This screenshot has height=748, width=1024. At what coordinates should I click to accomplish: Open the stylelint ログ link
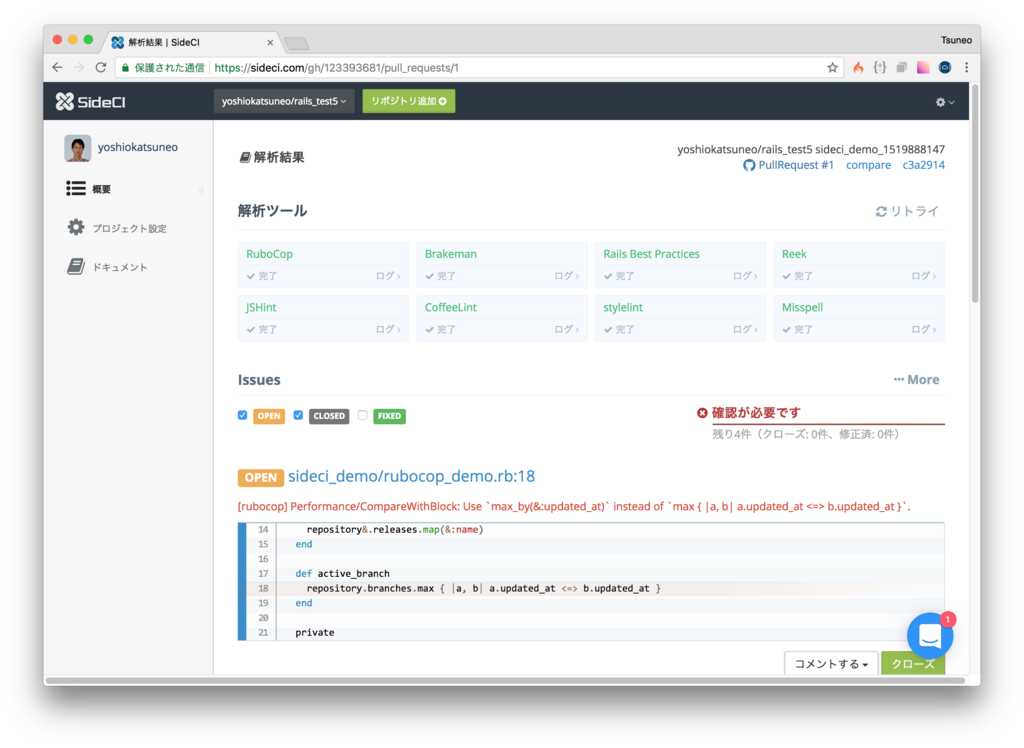[x=744, y=330]
